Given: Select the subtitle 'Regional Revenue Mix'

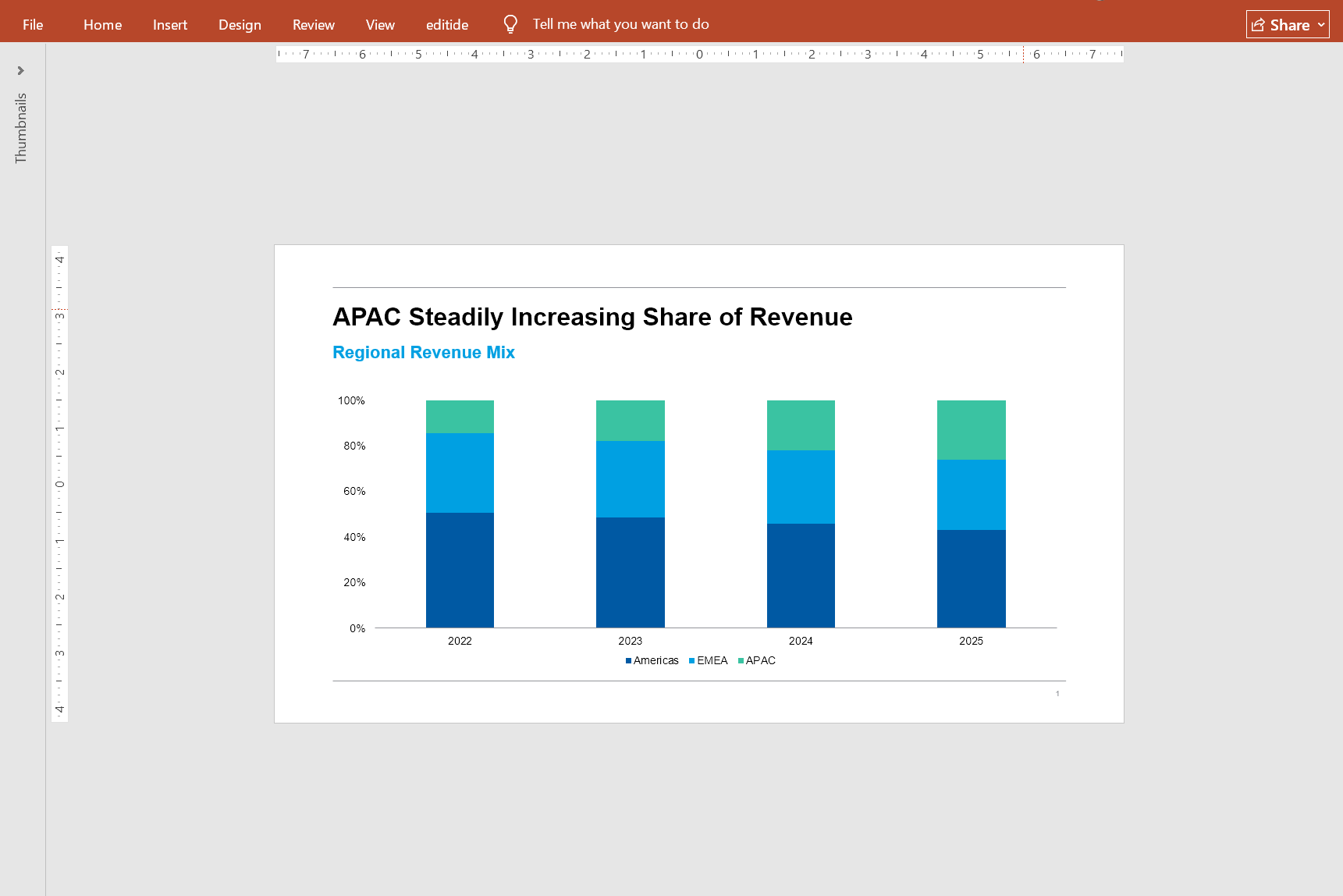Looking at the screenshot, I should click(424, 353).
